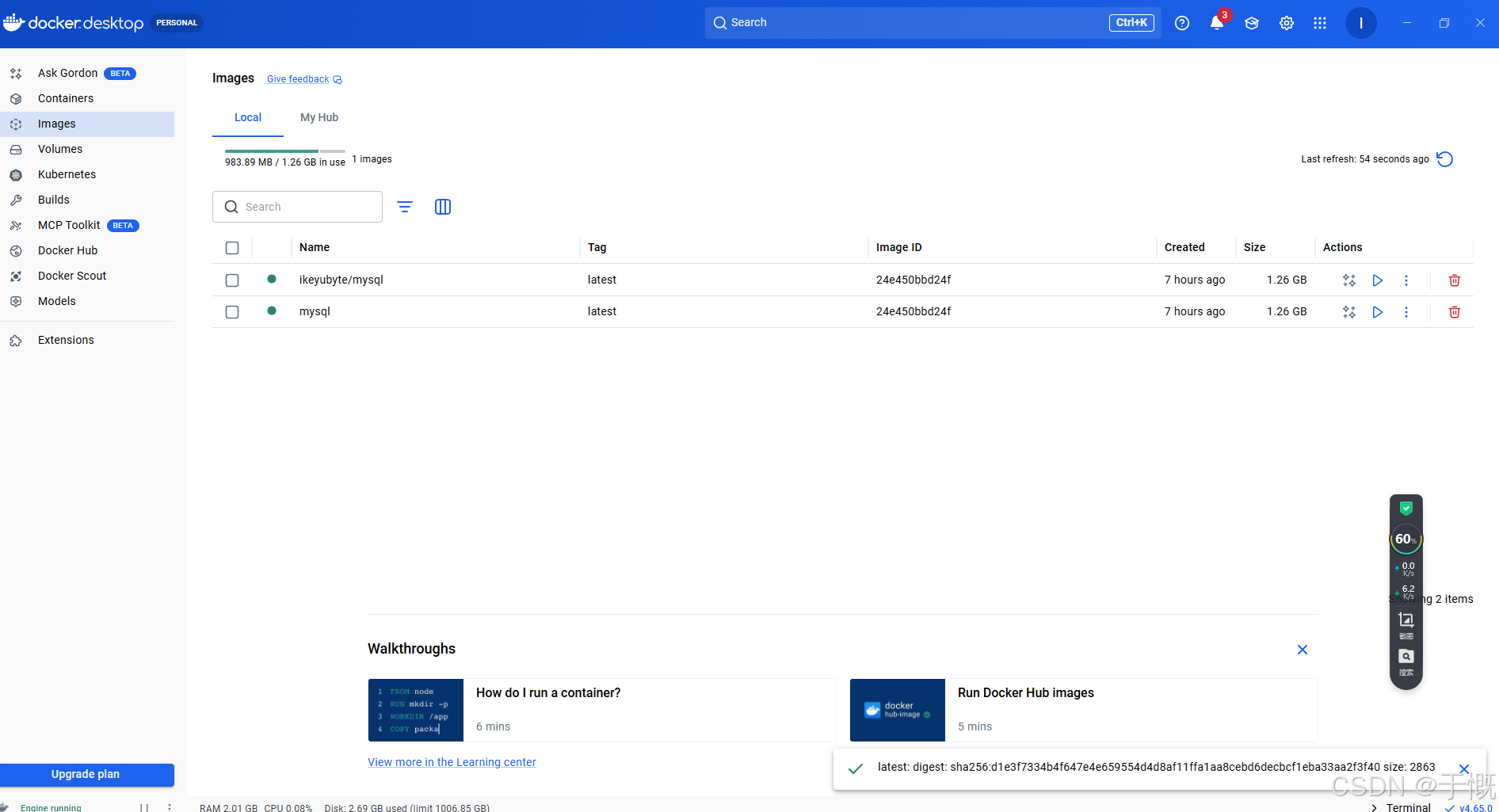Open 'How do I run a container?' walkthrough

coord(602,710)
